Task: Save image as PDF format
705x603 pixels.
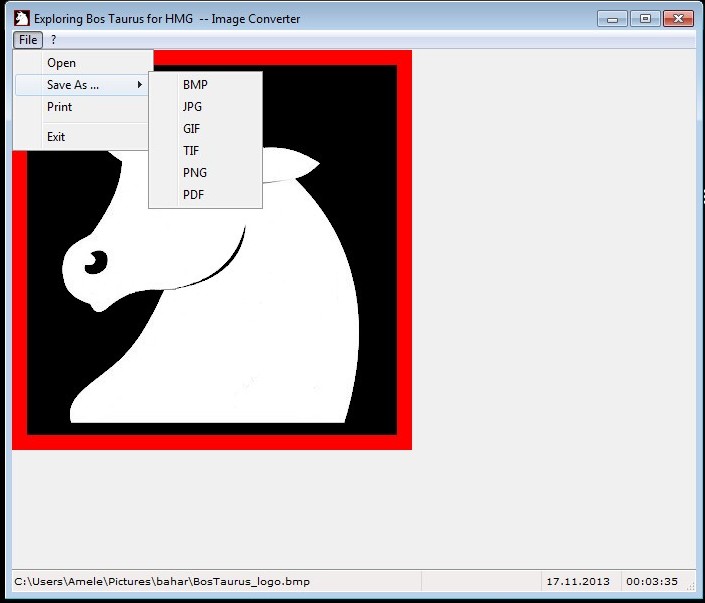Action: [205, 195]
